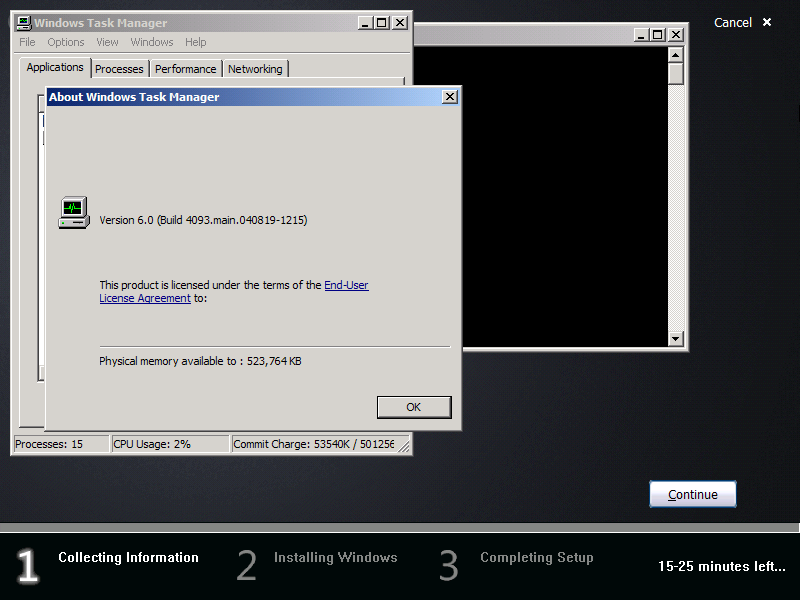Click the console scrollbar down arrow

click(676, 338)
